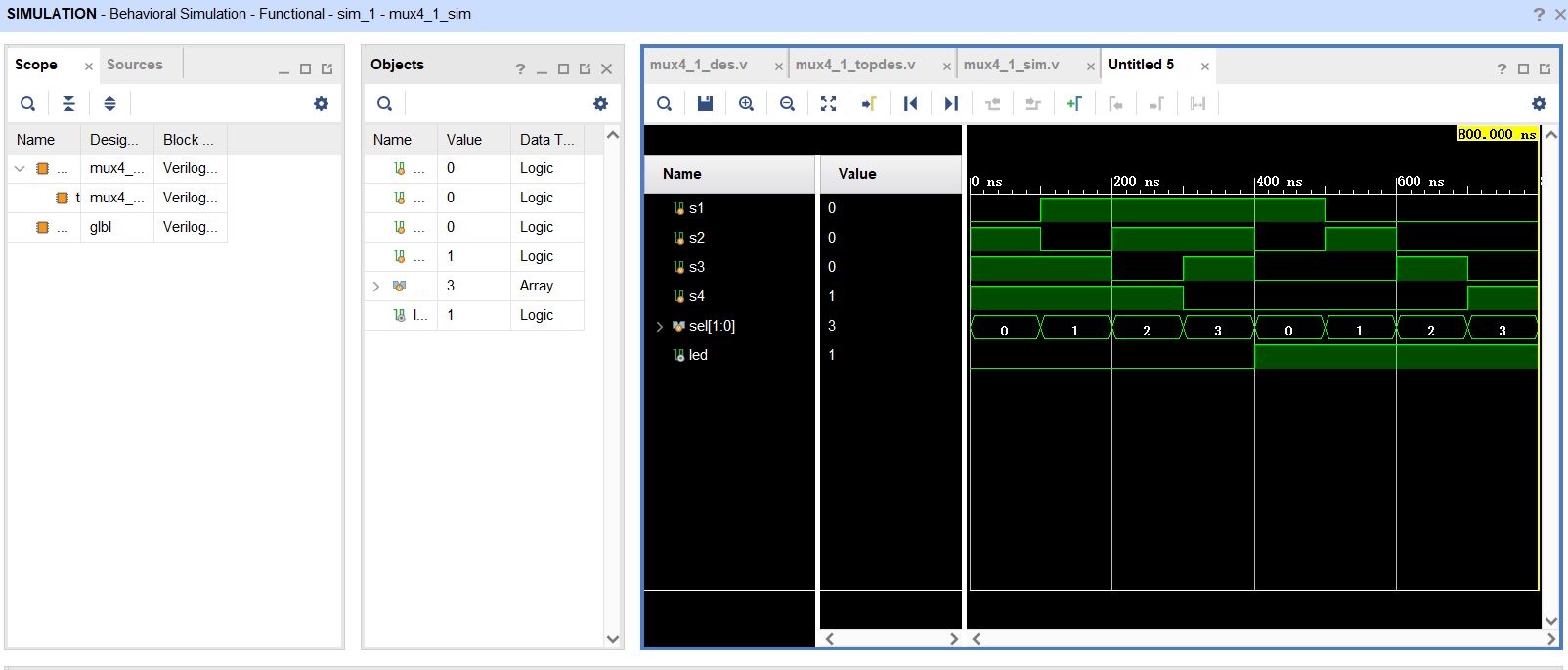Open help for the simulation window
Screen dimensions: 1568x670
click(x=1539, y=14)
